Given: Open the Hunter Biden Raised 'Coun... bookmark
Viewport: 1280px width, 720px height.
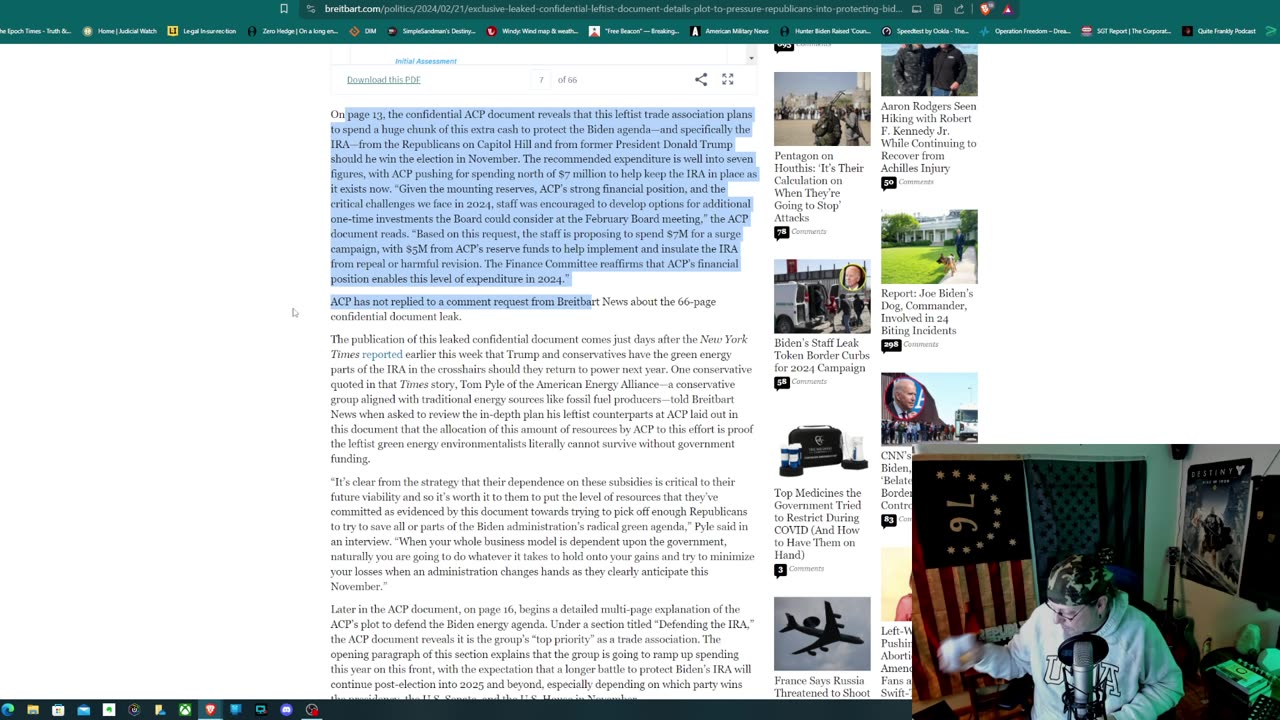Looking at the screenshot, I should 827,31.
